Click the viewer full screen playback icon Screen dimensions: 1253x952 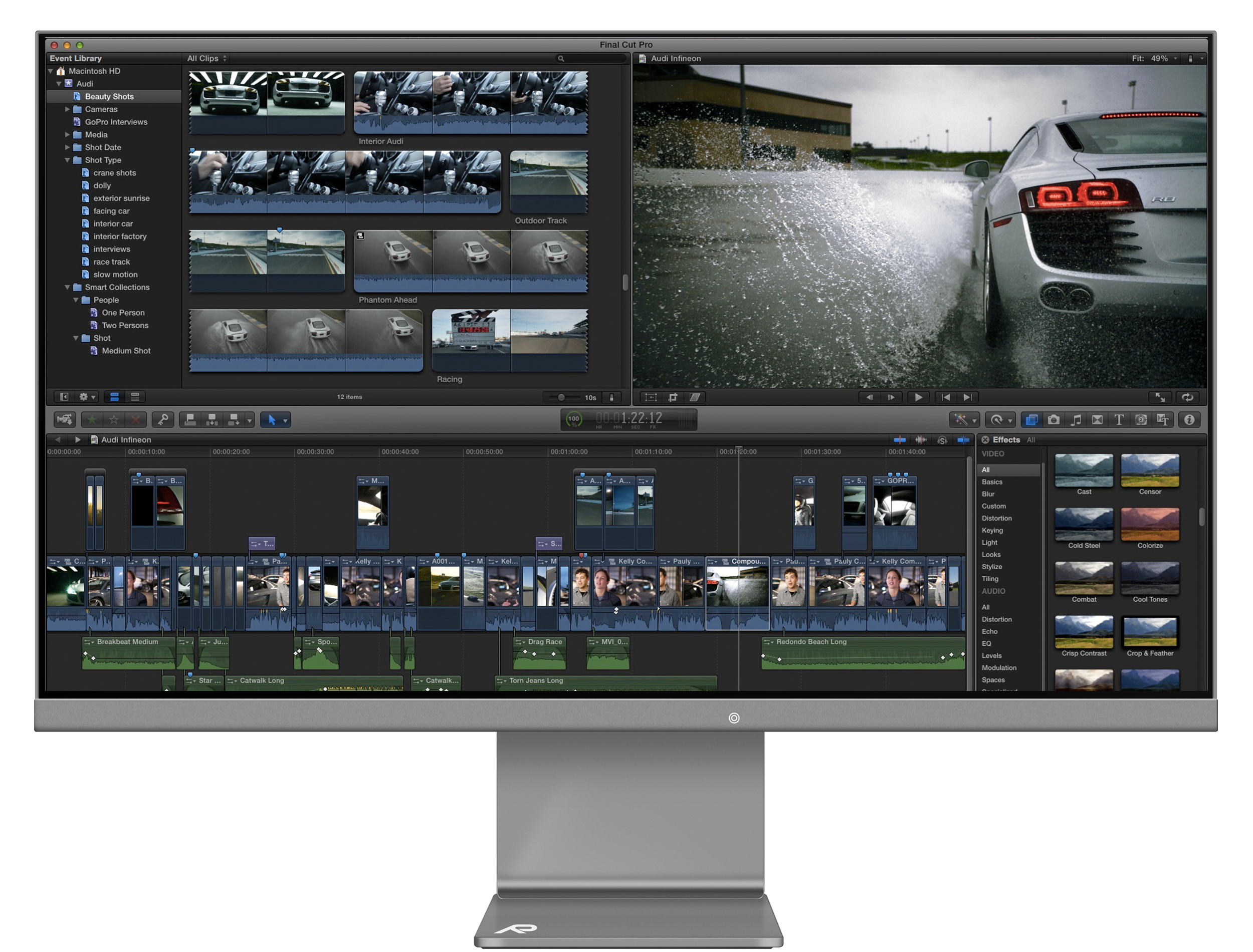pyautogui.click(x=1161, y=397)
